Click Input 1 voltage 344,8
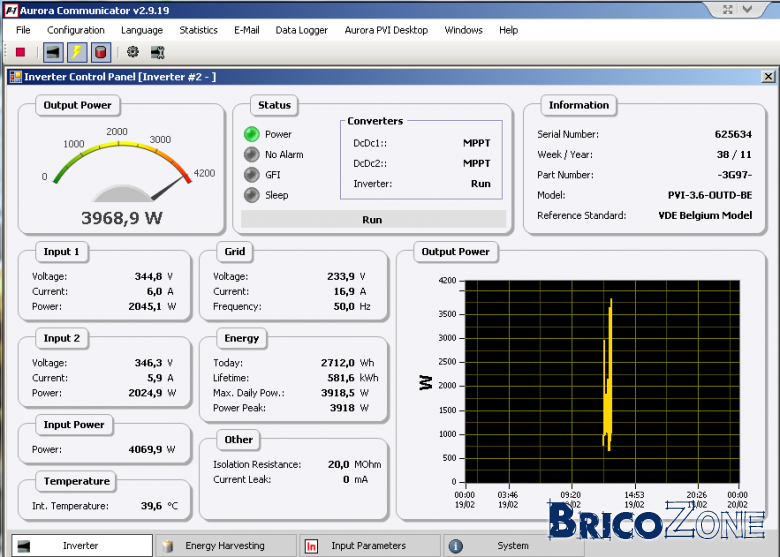780x557 pixels. 148,276
